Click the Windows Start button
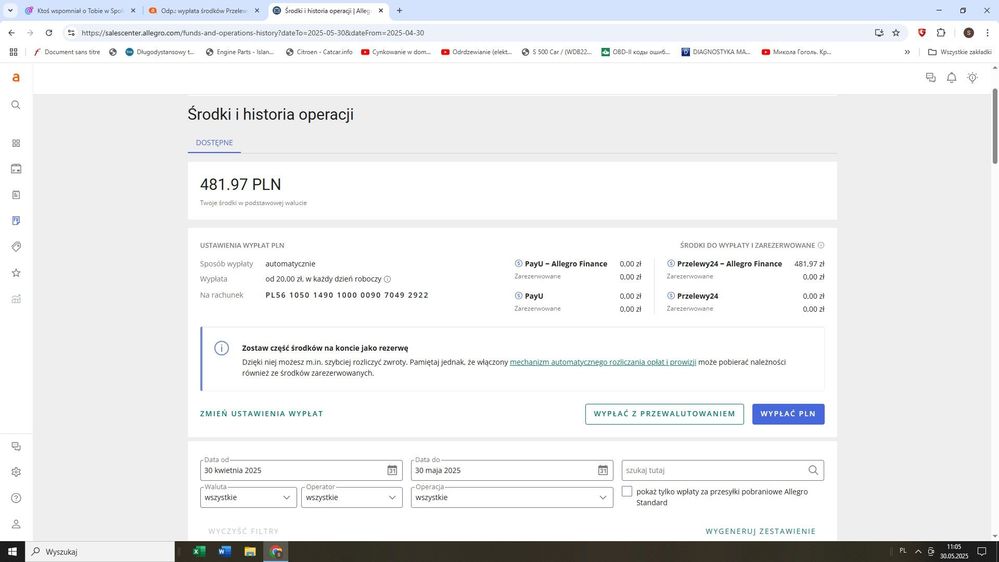The height and width of the screenshot is (562, 999). coord(12,551)
